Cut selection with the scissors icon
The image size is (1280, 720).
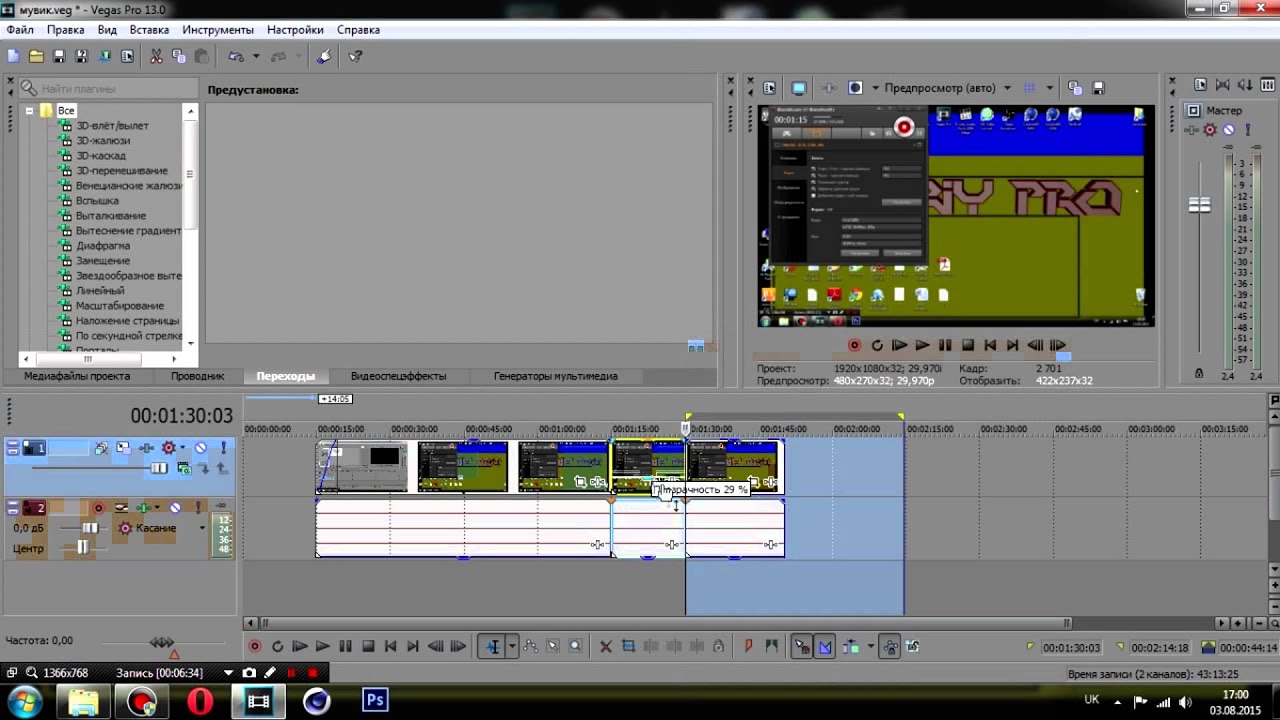pyautogui.click(x=156, y=57)
